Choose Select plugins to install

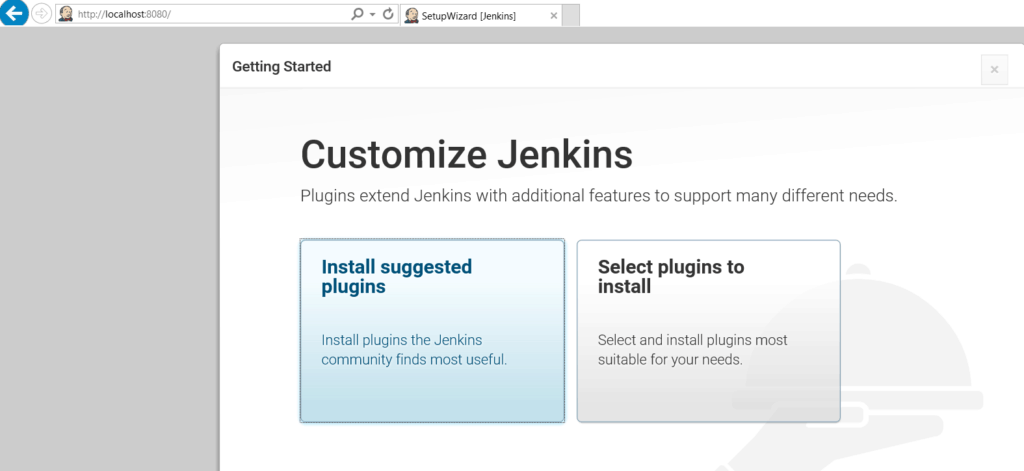click(709, 331)
